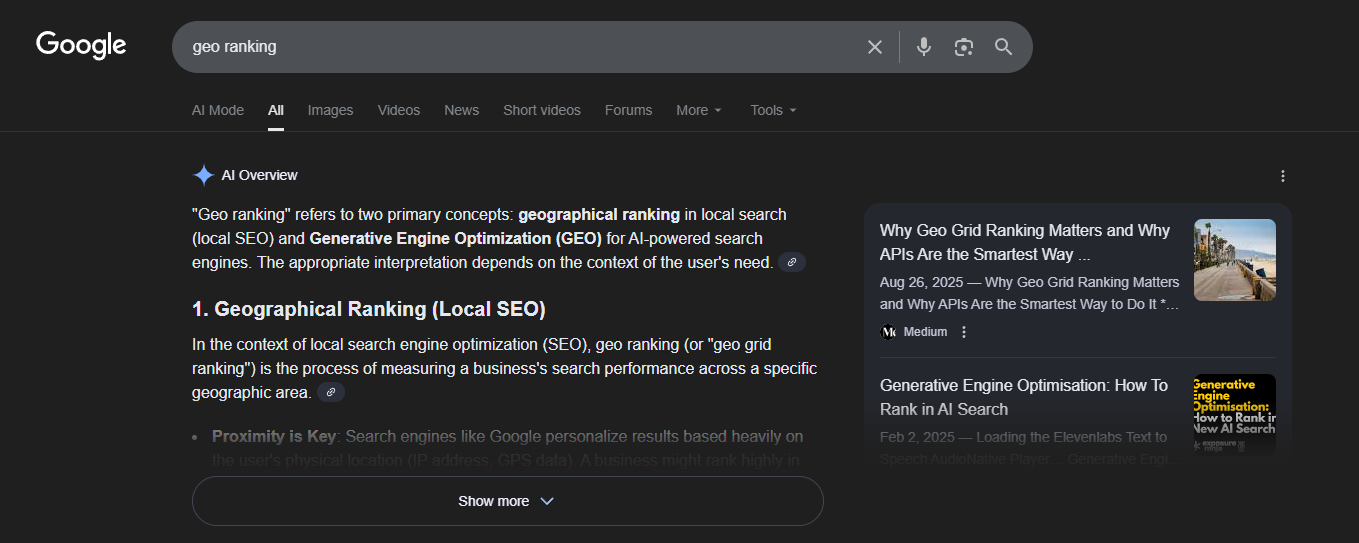
Task: Click the Generative Engine Optimisation thumbnail
Action: coord(1235,415)
